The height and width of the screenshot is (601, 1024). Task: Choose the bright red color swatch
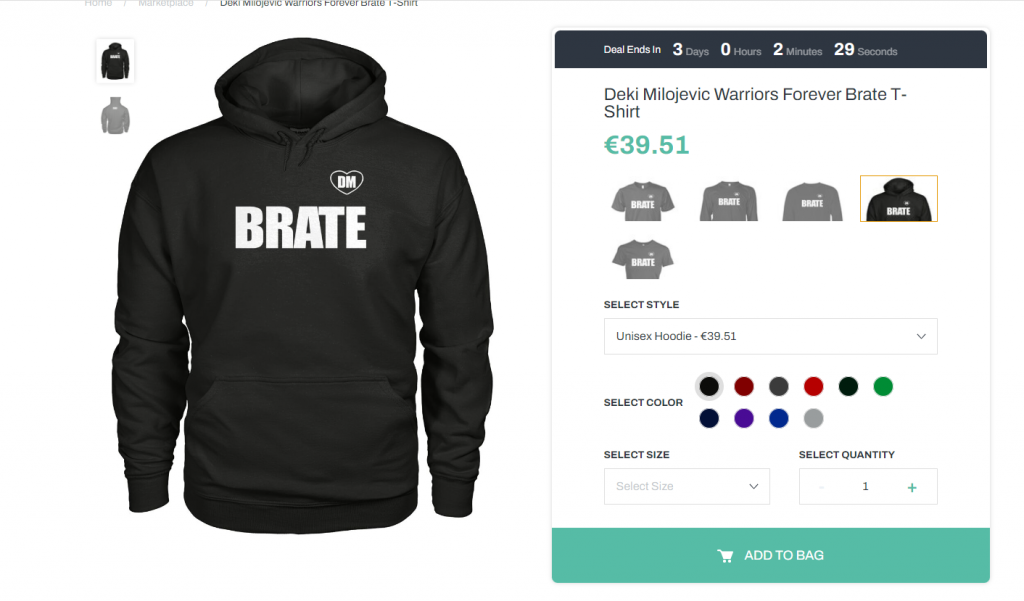click(x=814, y=386)
